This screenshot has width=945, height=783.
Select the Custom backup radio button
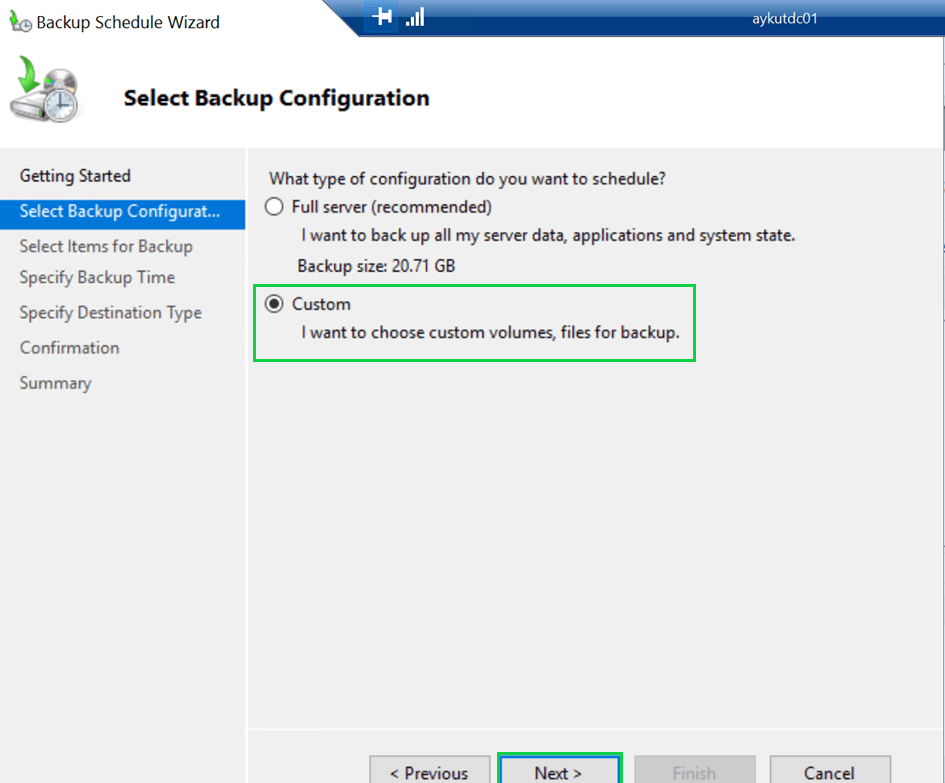click(x=274, y=304)
